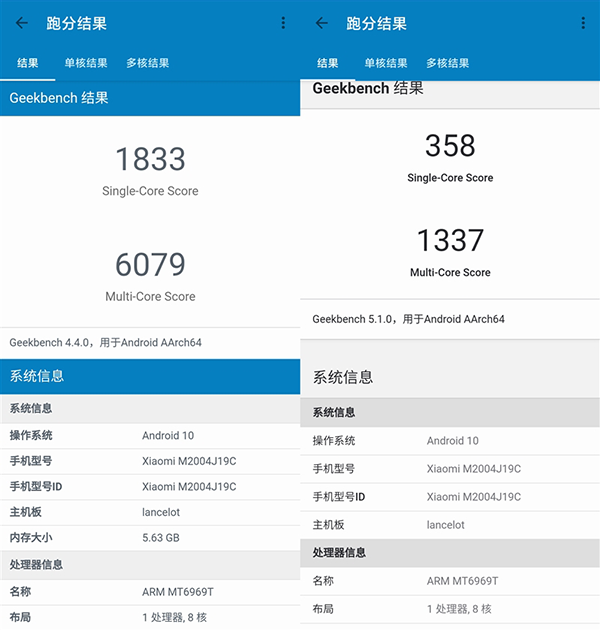
Task: Click the blue 系统信息 section header
Action: pyautogui.click(x=150, y=376)
